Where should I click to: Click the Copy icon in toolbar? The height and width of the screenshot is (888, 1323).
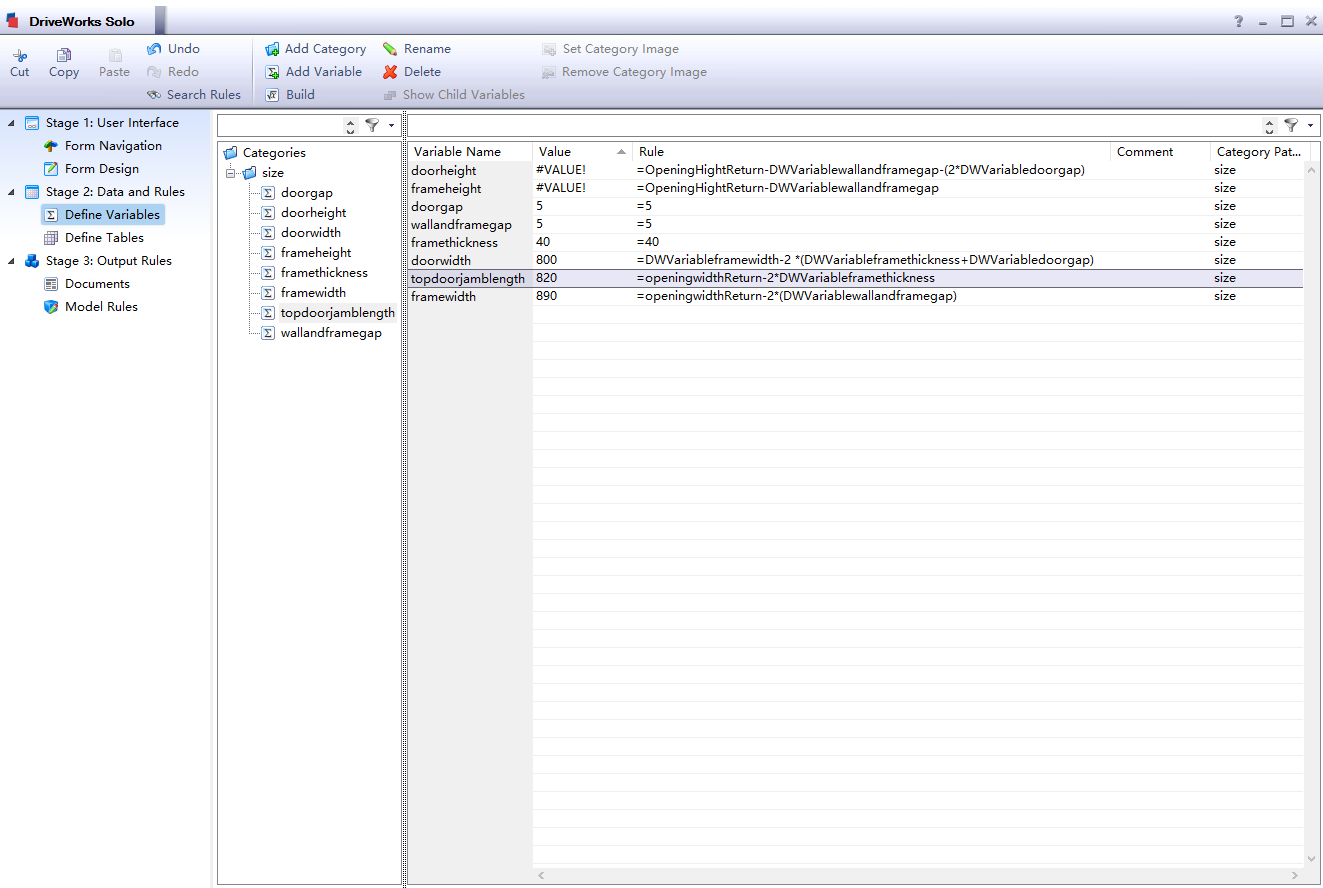point(64,56)
